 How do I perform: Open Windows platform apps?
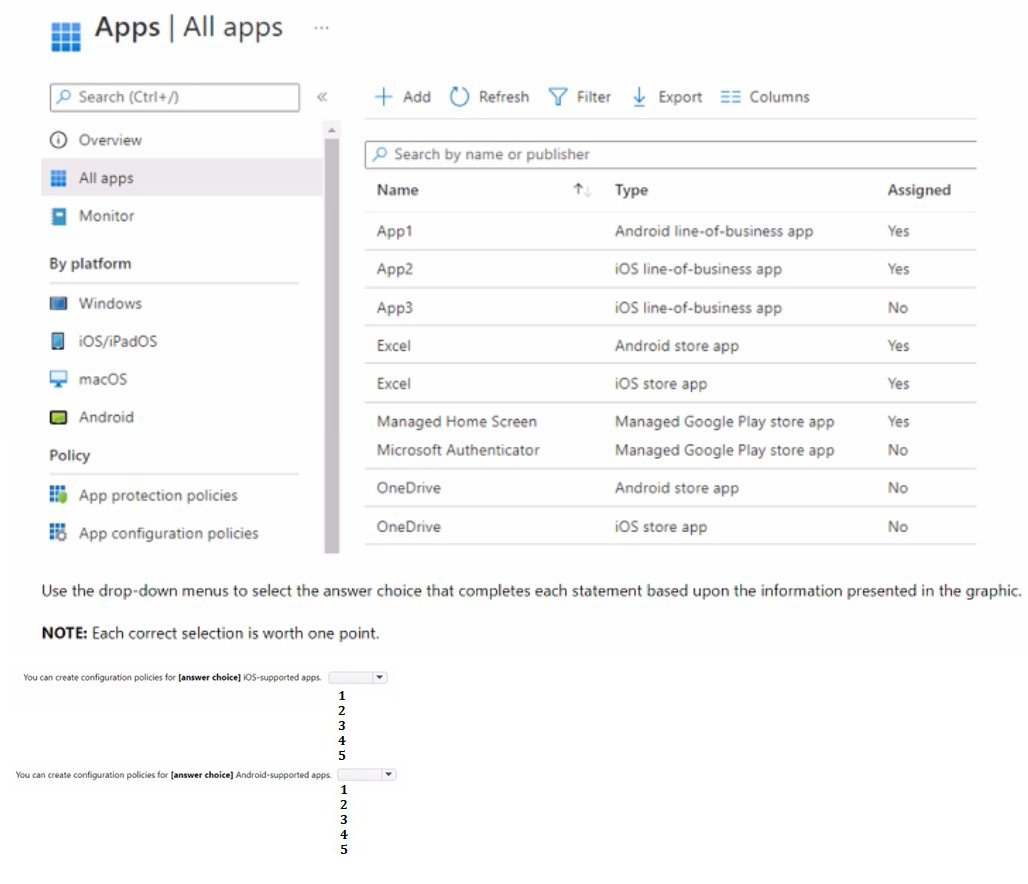[110, 303]
